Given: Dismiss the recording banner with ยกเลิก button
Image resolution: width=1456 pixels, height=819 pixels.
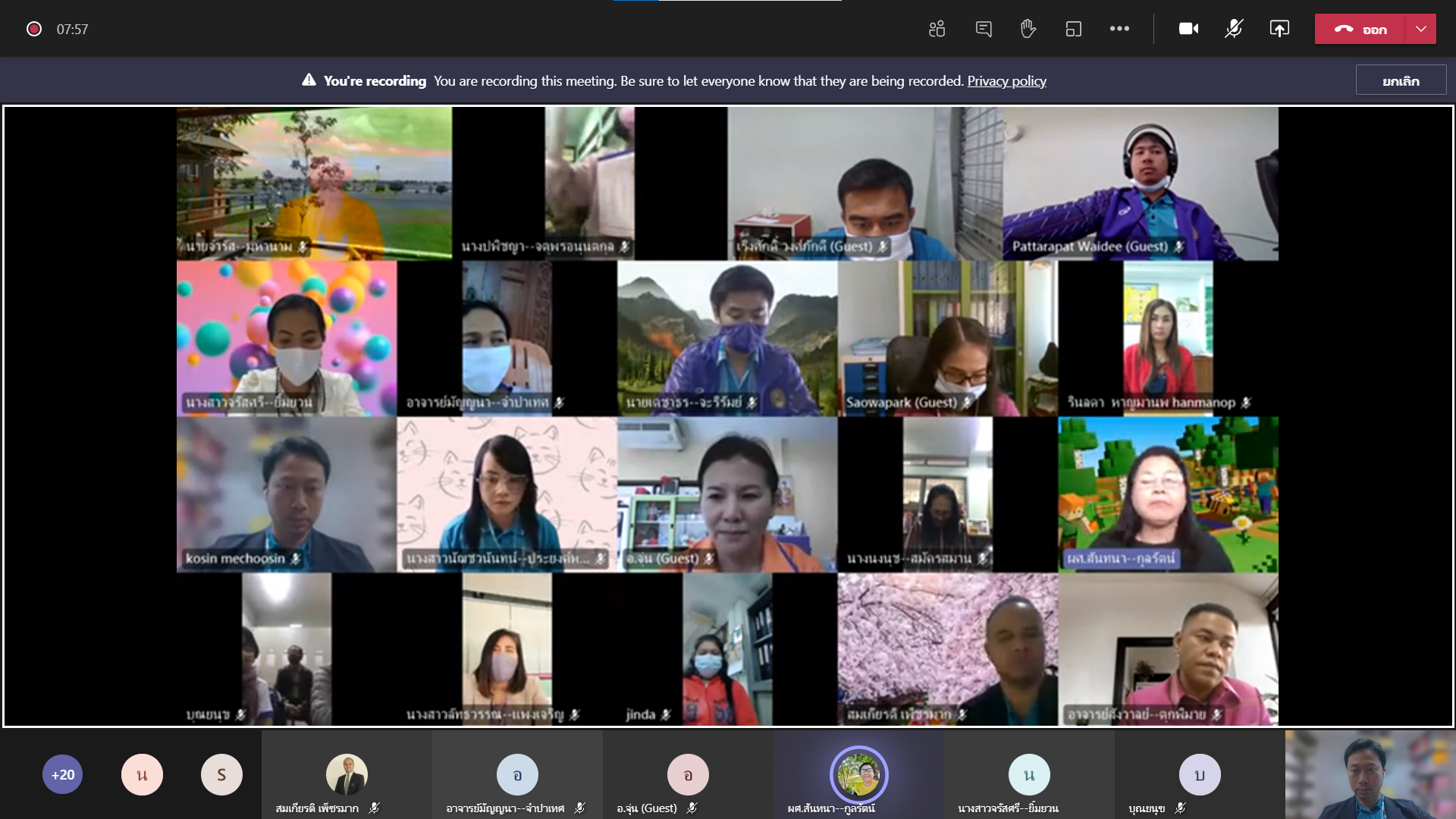Looking at the screenshot, I should 1401,80.
